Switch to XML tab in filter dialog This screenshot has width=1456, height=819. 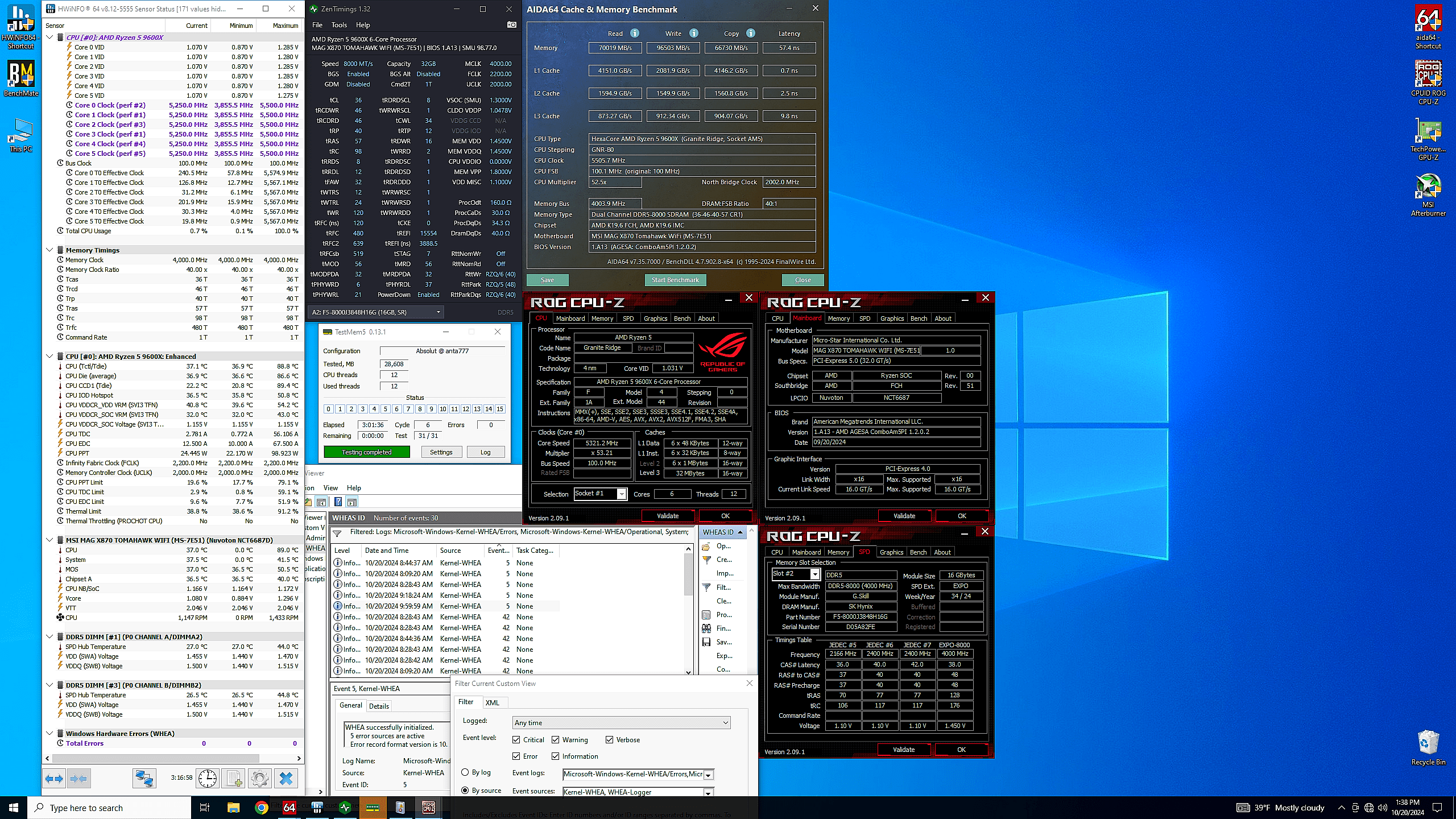tap(493, 703)
